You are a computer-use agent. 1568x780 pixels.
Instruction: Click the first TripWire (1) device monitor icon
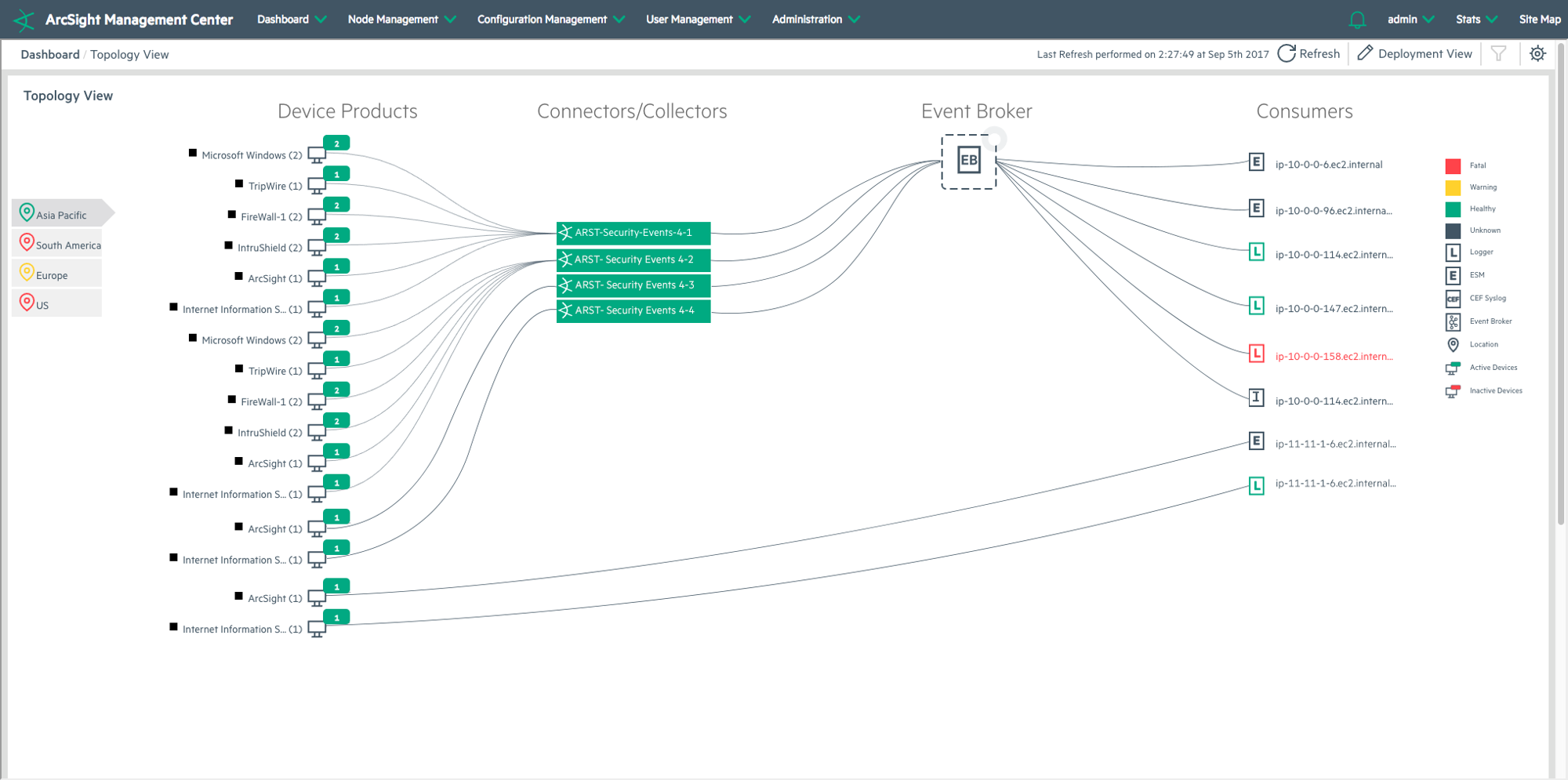(x=317, y=186)
